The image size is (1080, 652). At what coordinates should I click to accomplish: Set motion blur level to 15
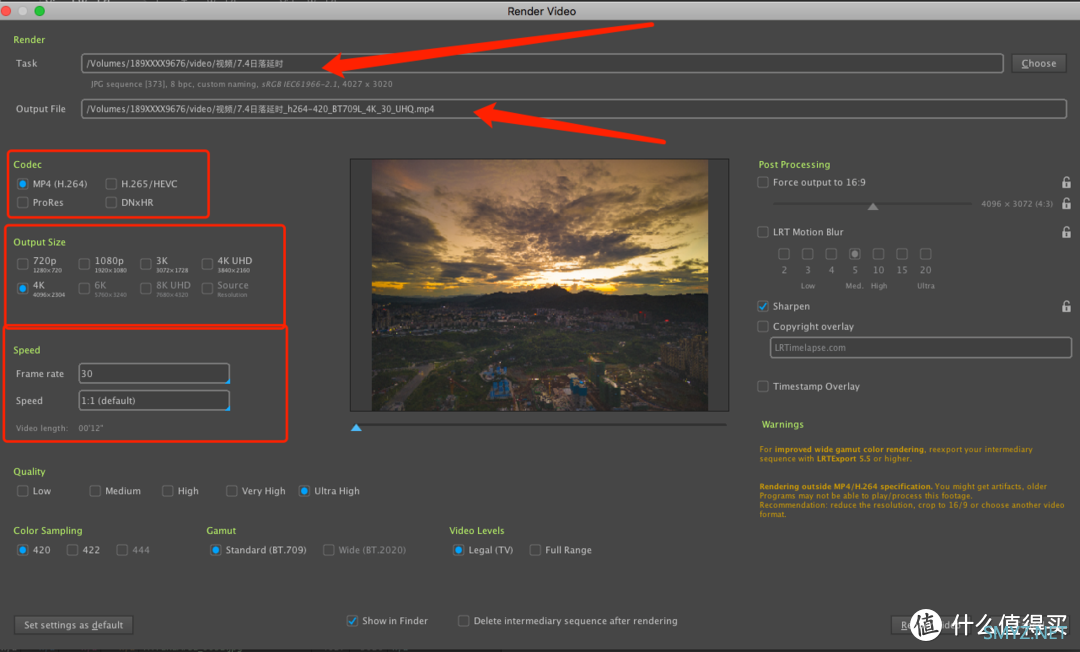[x=902, y=254]
